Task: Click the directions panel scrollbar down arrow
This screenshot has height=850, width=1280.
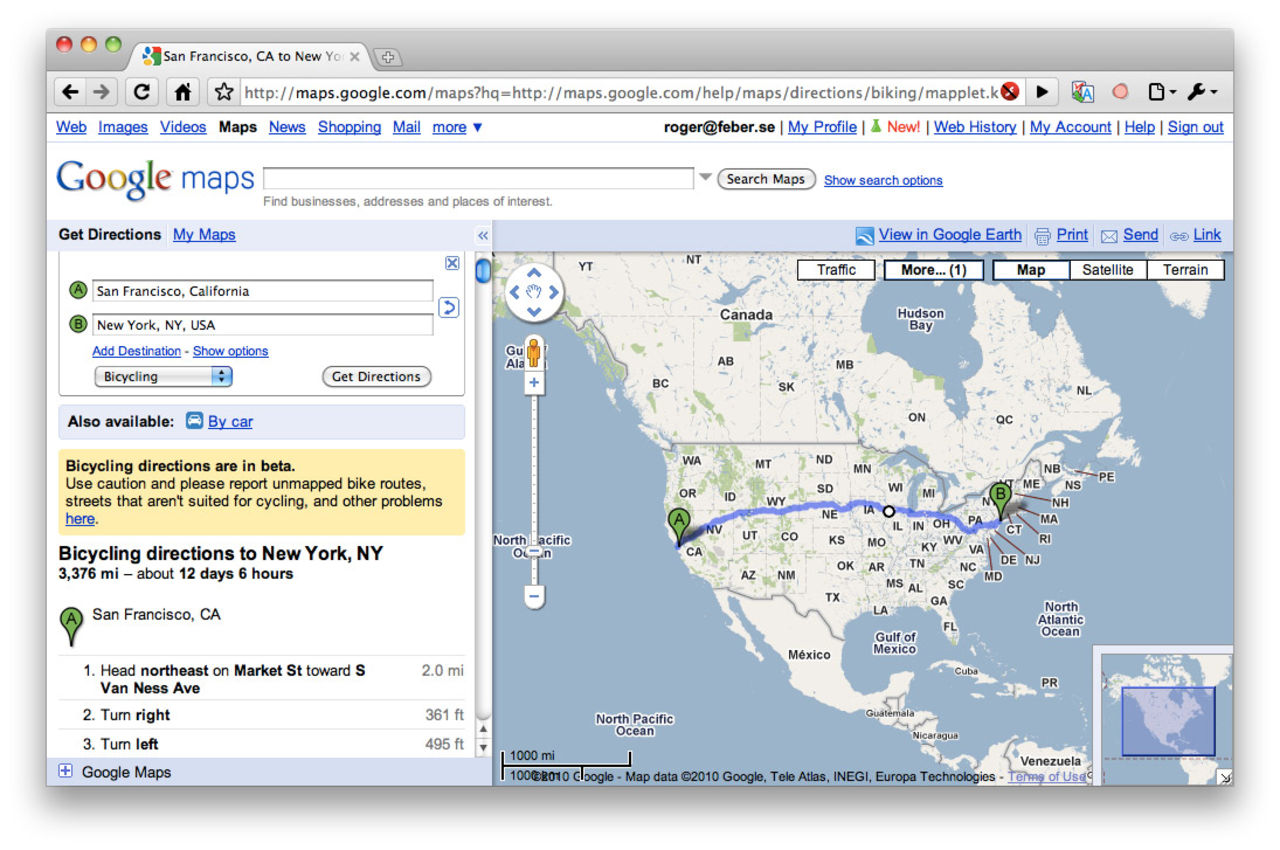Action: point(483,747)
